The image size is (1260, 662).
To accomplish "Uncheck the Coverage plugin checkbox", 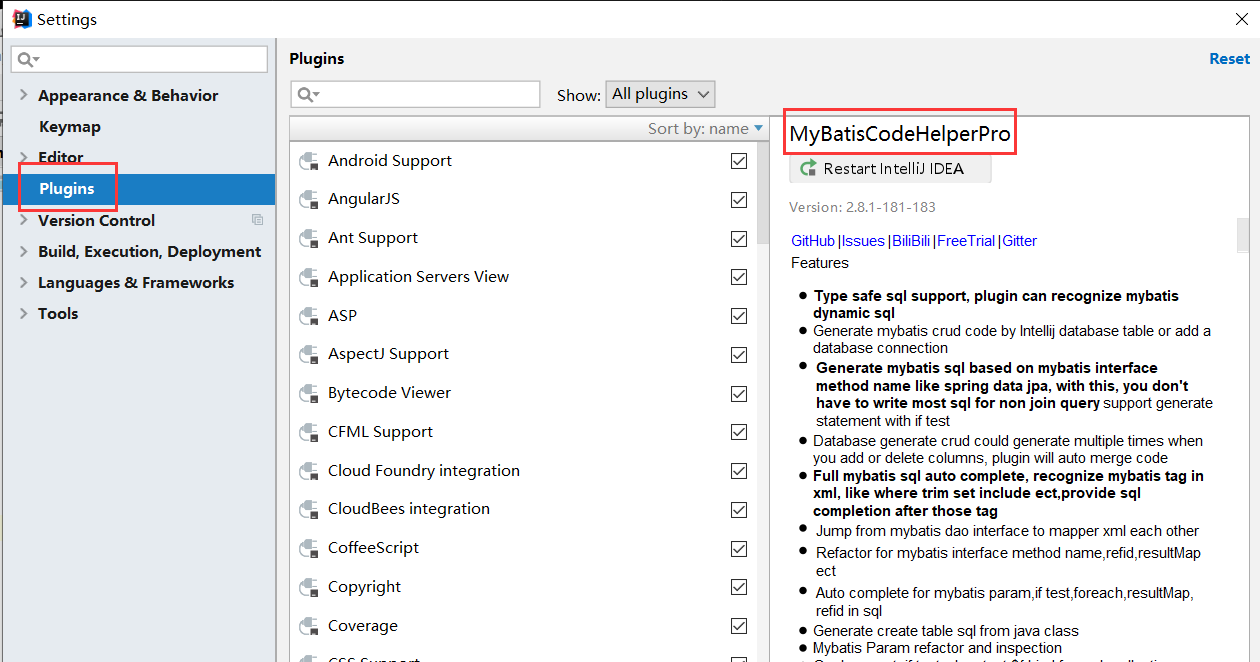I will pyautogui.click(x=739, y=626).
